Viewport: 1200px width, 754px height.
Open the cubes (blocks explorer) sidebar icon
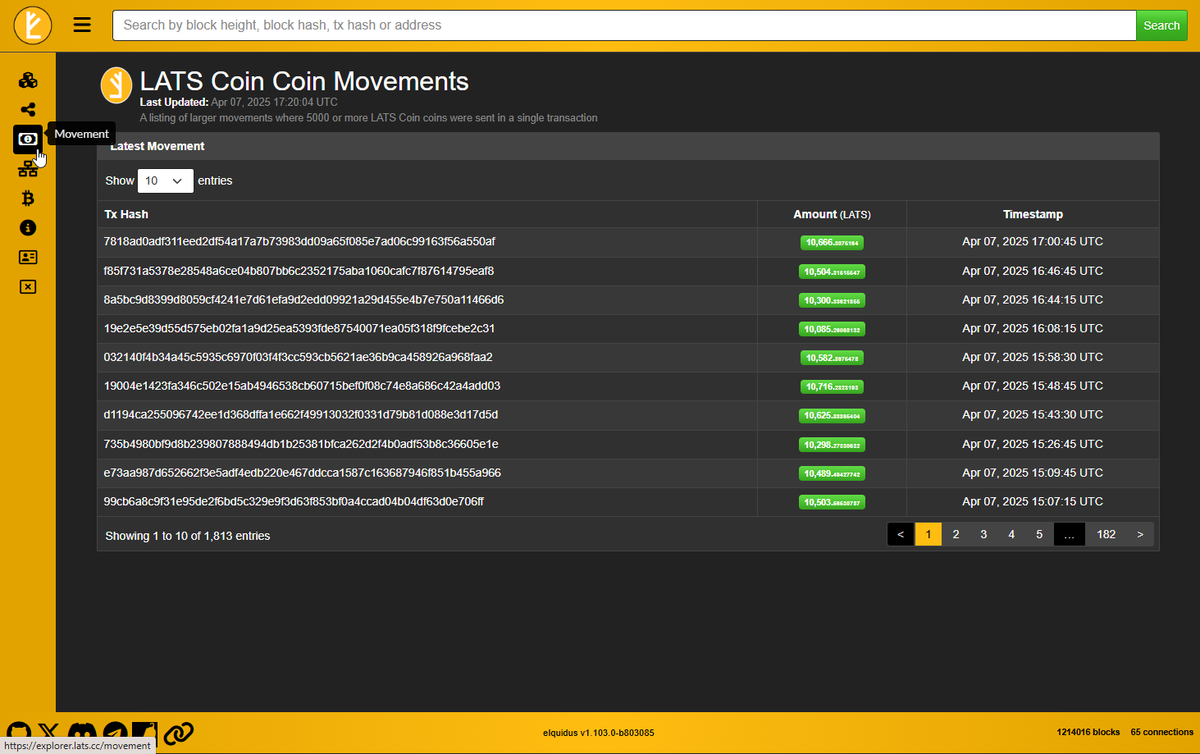28,80
